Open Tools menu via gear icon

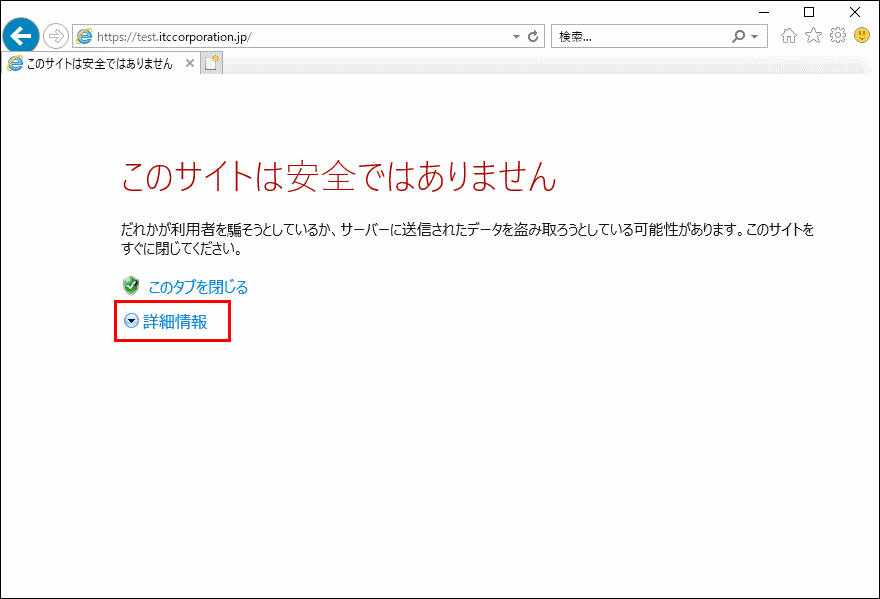click(x=837, y=35)
